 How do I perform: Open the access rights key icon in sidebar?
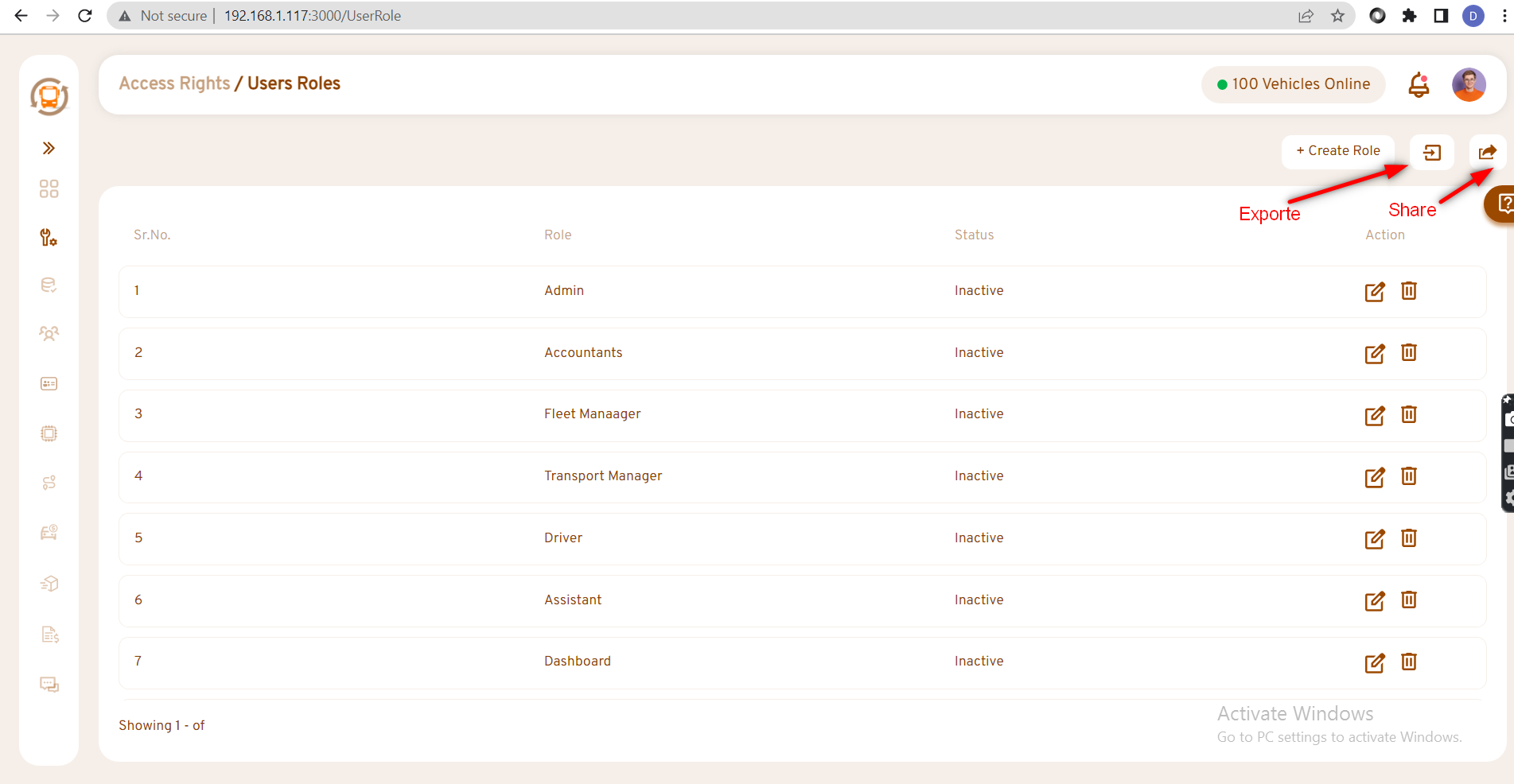[x=49, y=237]
